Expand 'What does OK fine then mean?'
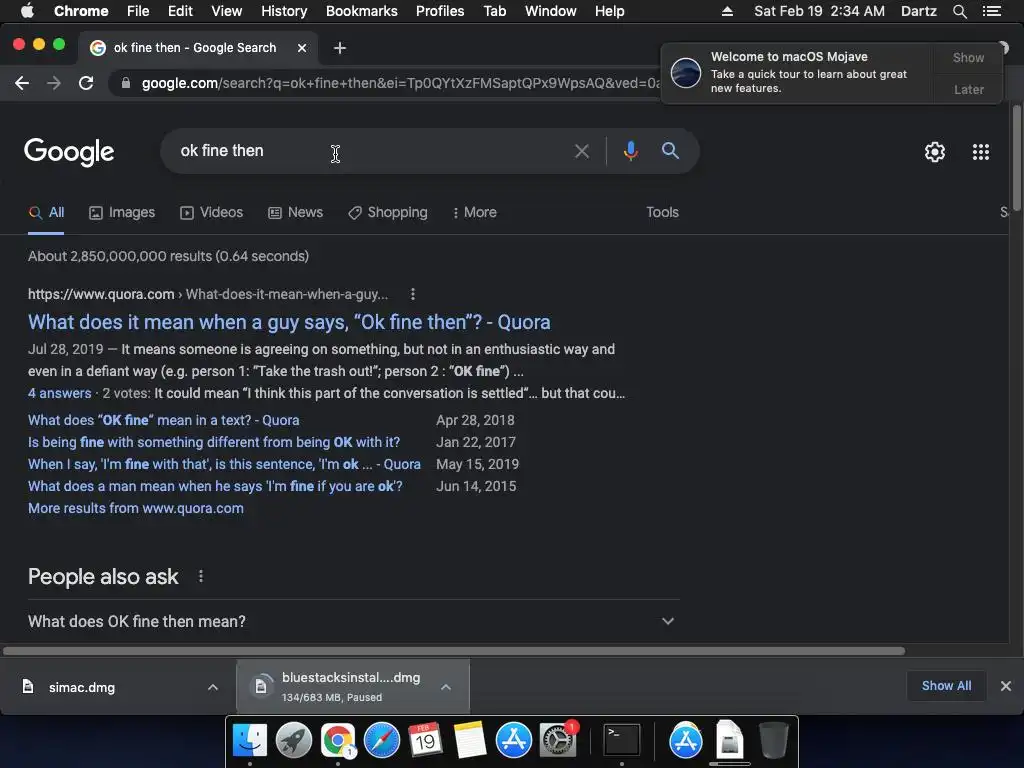Viewport: 1024px width, 768px height. coord(353,621)
